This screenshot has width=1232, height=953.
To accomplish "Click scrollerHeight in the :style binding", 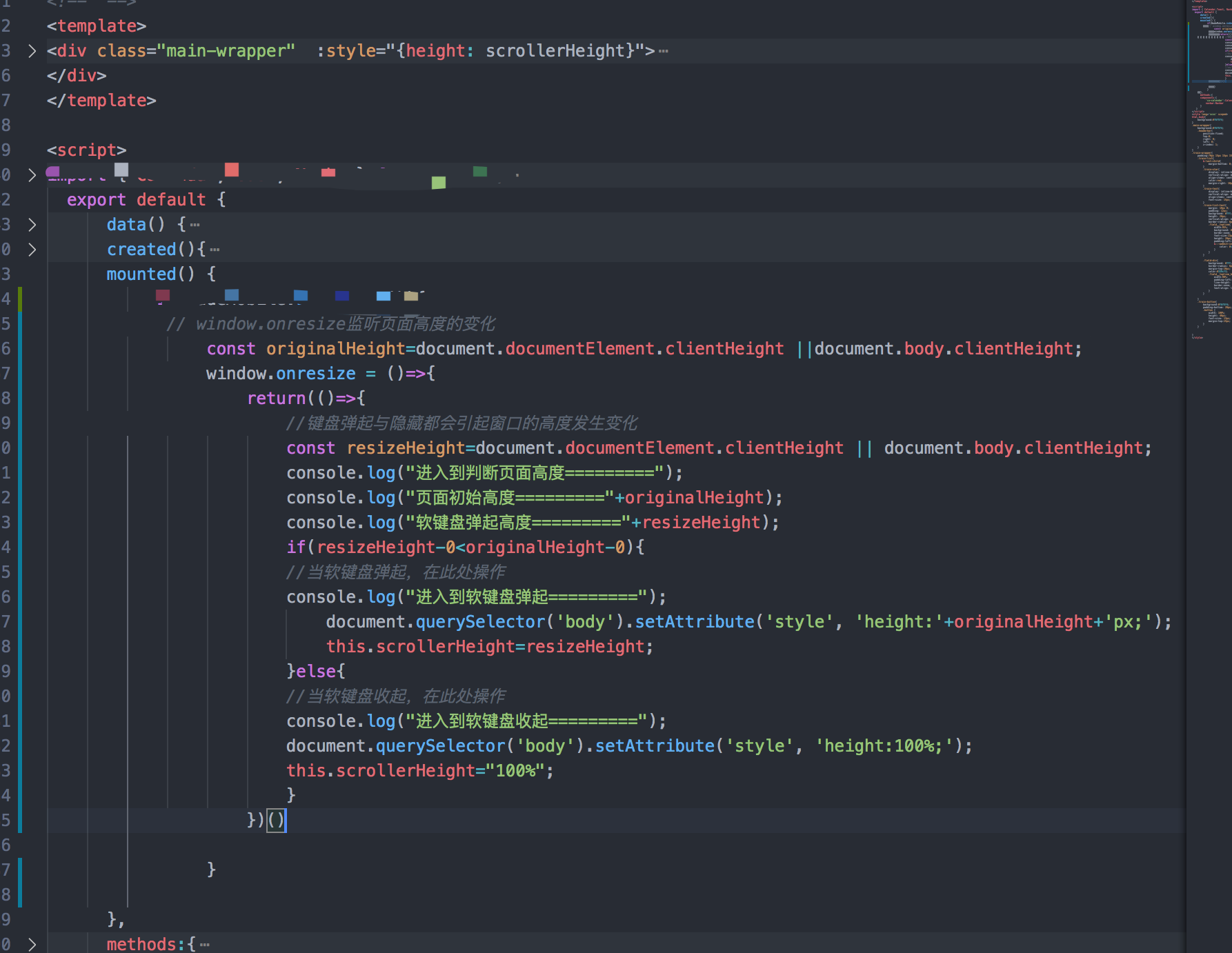I will point(555,51).
